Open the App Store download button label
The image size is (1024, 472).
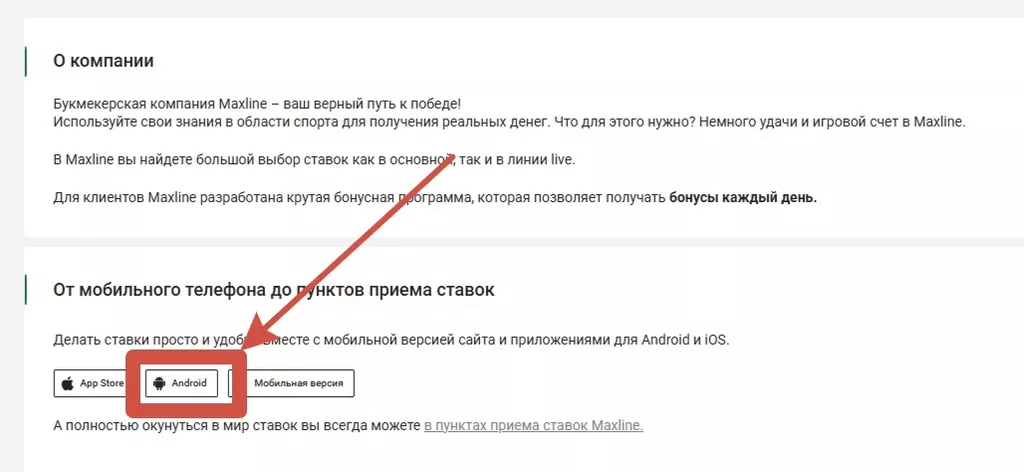pos(101,383)
